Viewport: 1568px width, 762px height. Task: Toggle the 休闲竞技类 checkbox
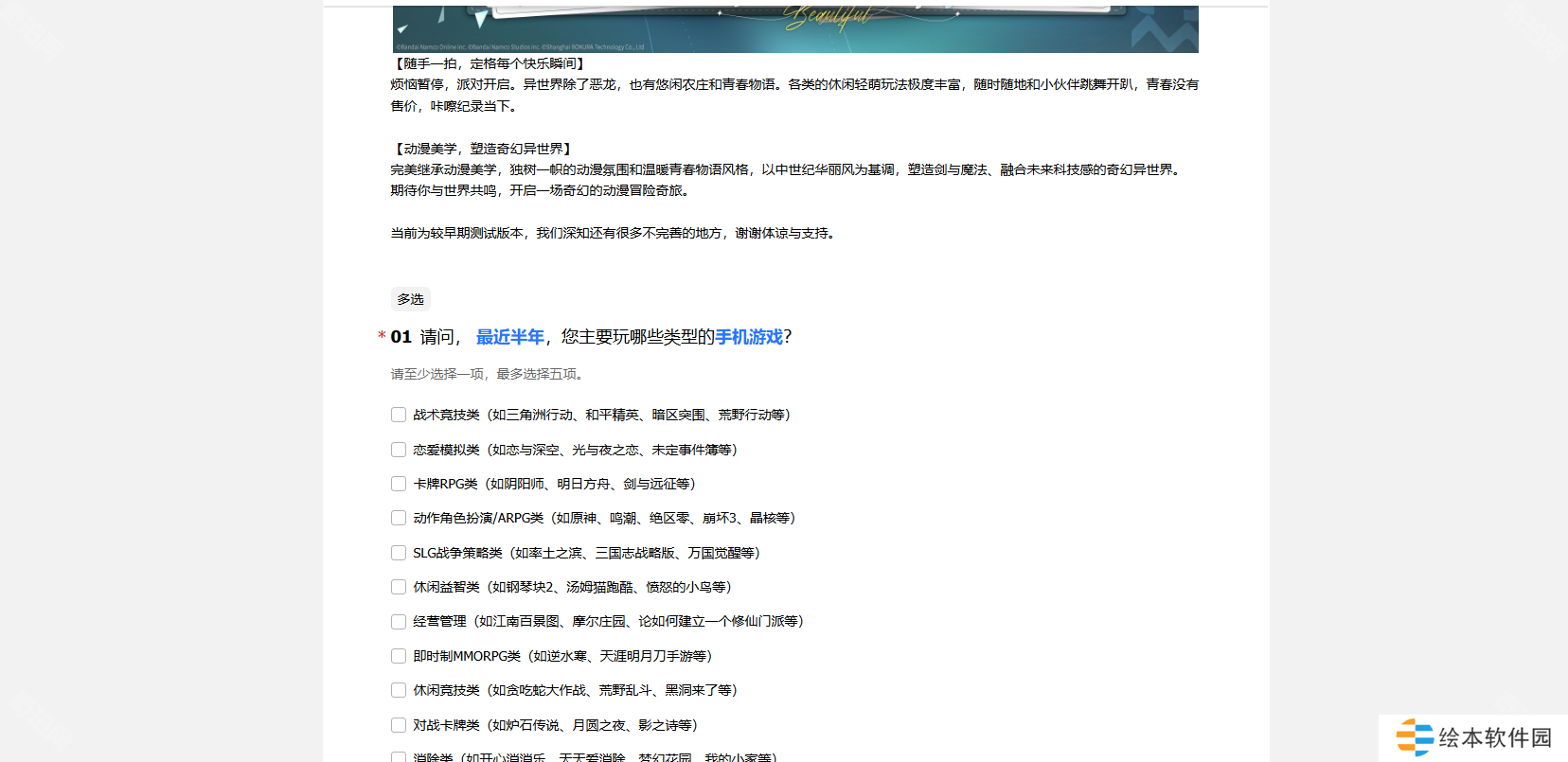tap(399, 690)
